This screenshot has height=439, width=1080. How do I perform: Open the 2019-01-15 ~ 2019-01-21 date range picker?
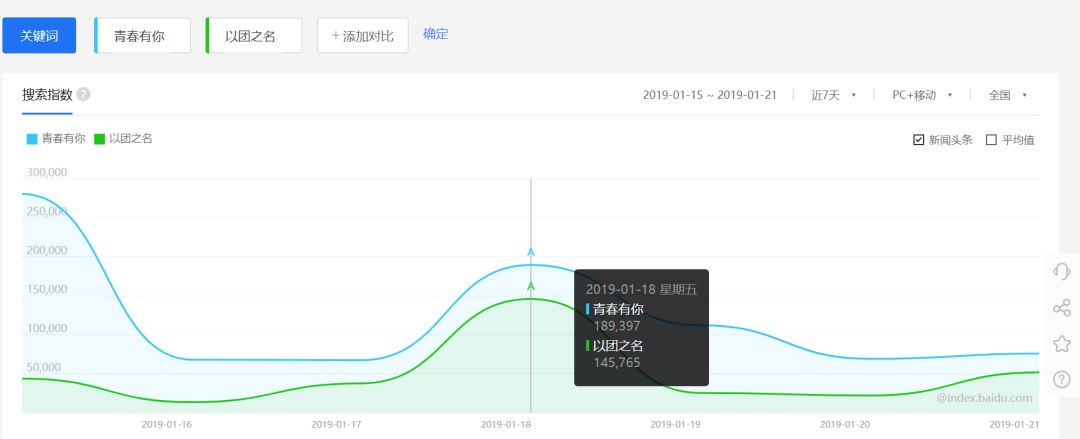coord(710,95)
